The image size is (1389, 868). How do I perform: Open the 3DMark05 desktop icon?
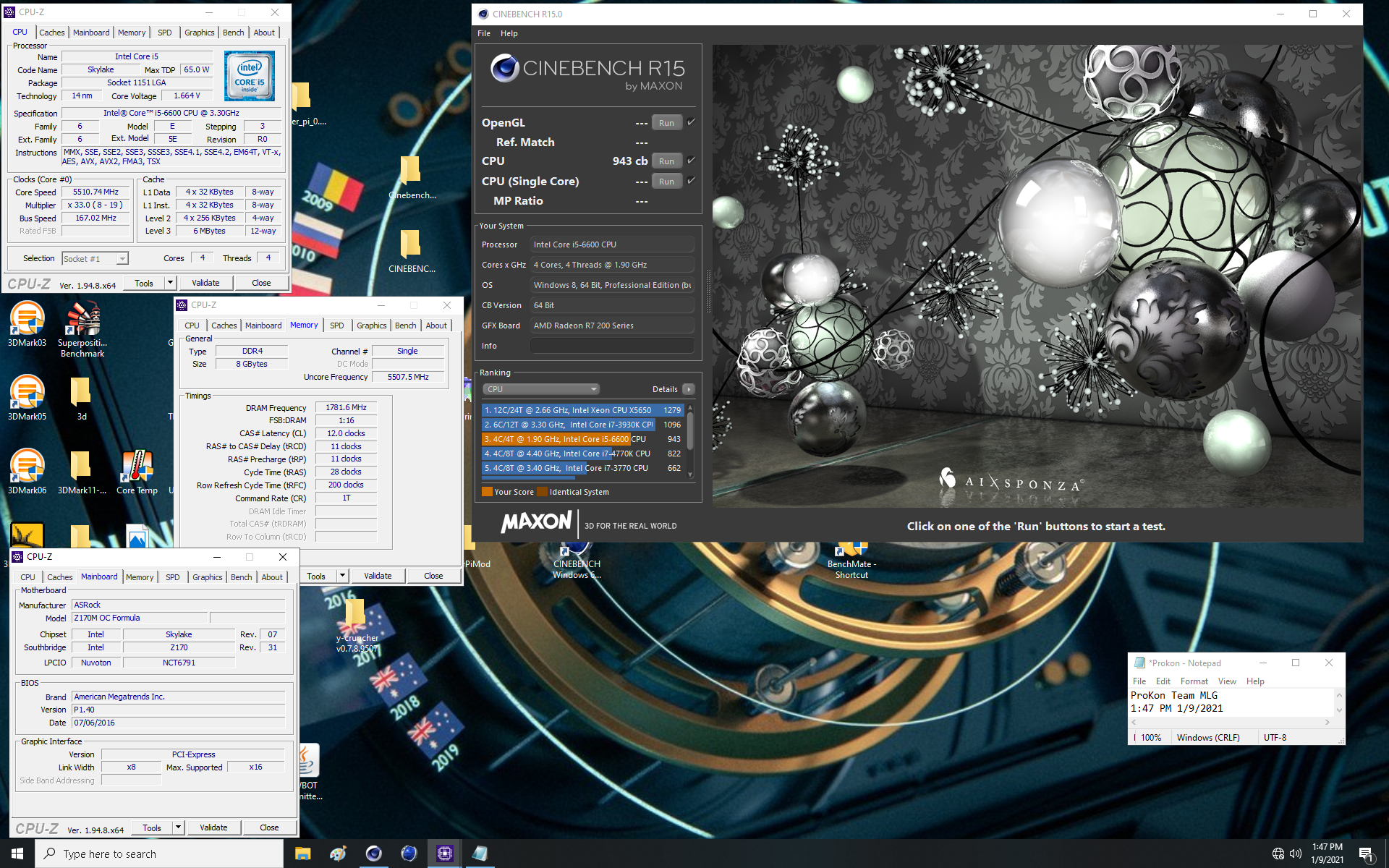pos(27,398)
